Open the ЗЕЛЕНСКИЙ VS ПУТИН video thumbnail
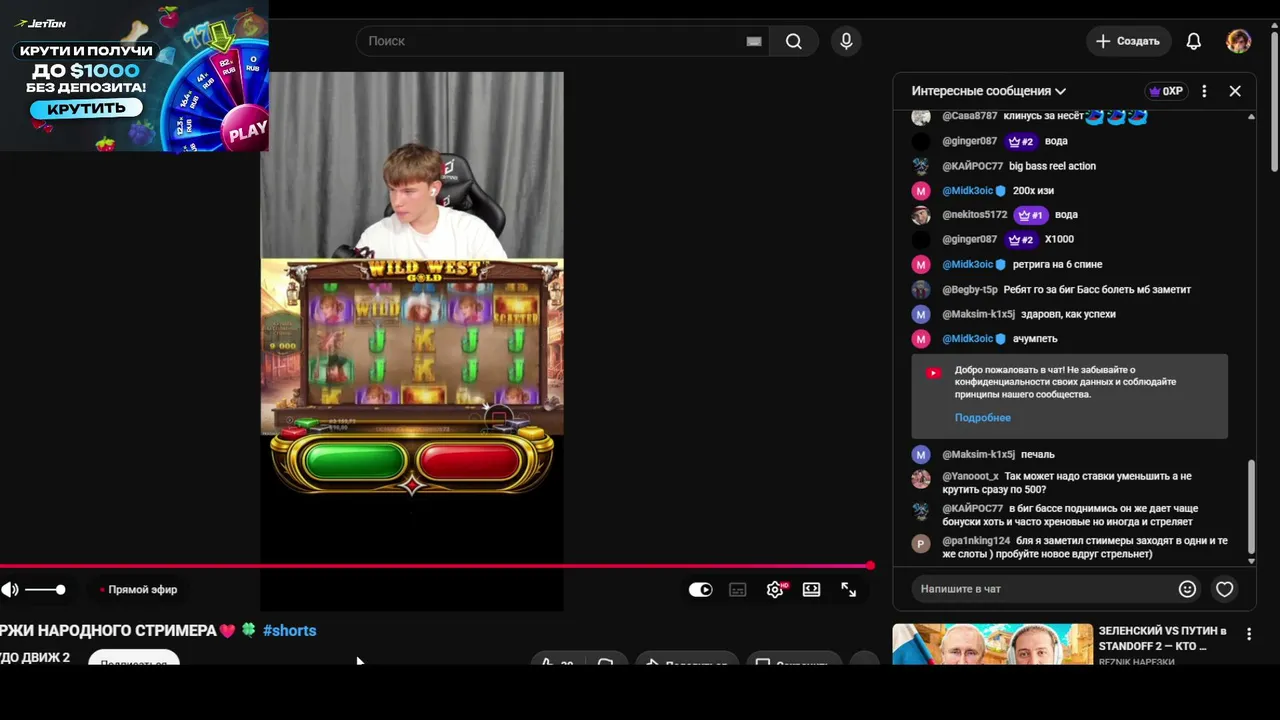This screenshot has height=720, width=1280. pyautogui.click(x=992, y=644)
